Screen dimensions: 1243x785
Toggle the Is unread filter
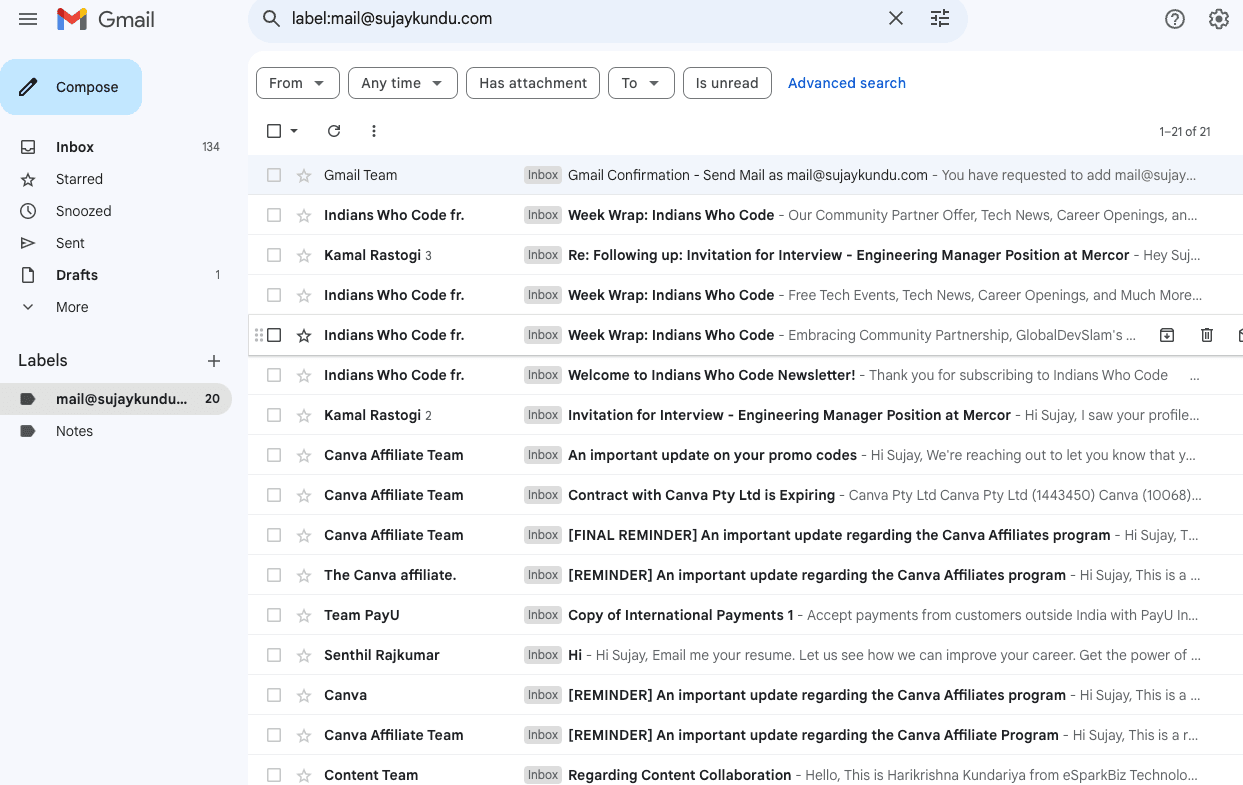(x=727, y=83)
